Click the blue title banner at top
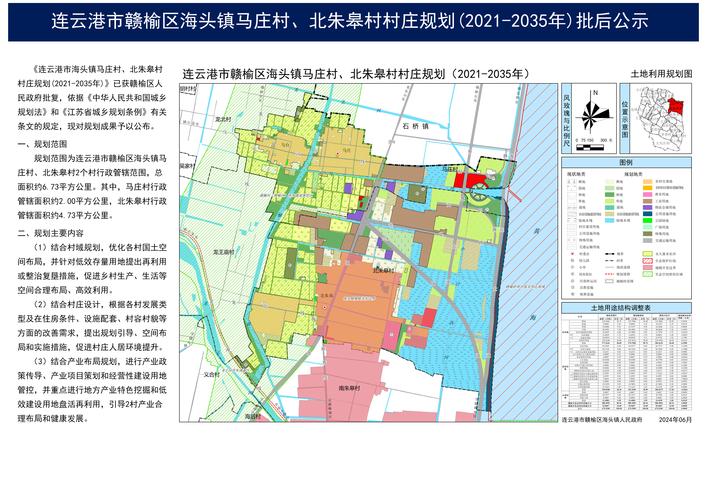Viewport: 707px width, 500px height. click(x=353, y=21)
